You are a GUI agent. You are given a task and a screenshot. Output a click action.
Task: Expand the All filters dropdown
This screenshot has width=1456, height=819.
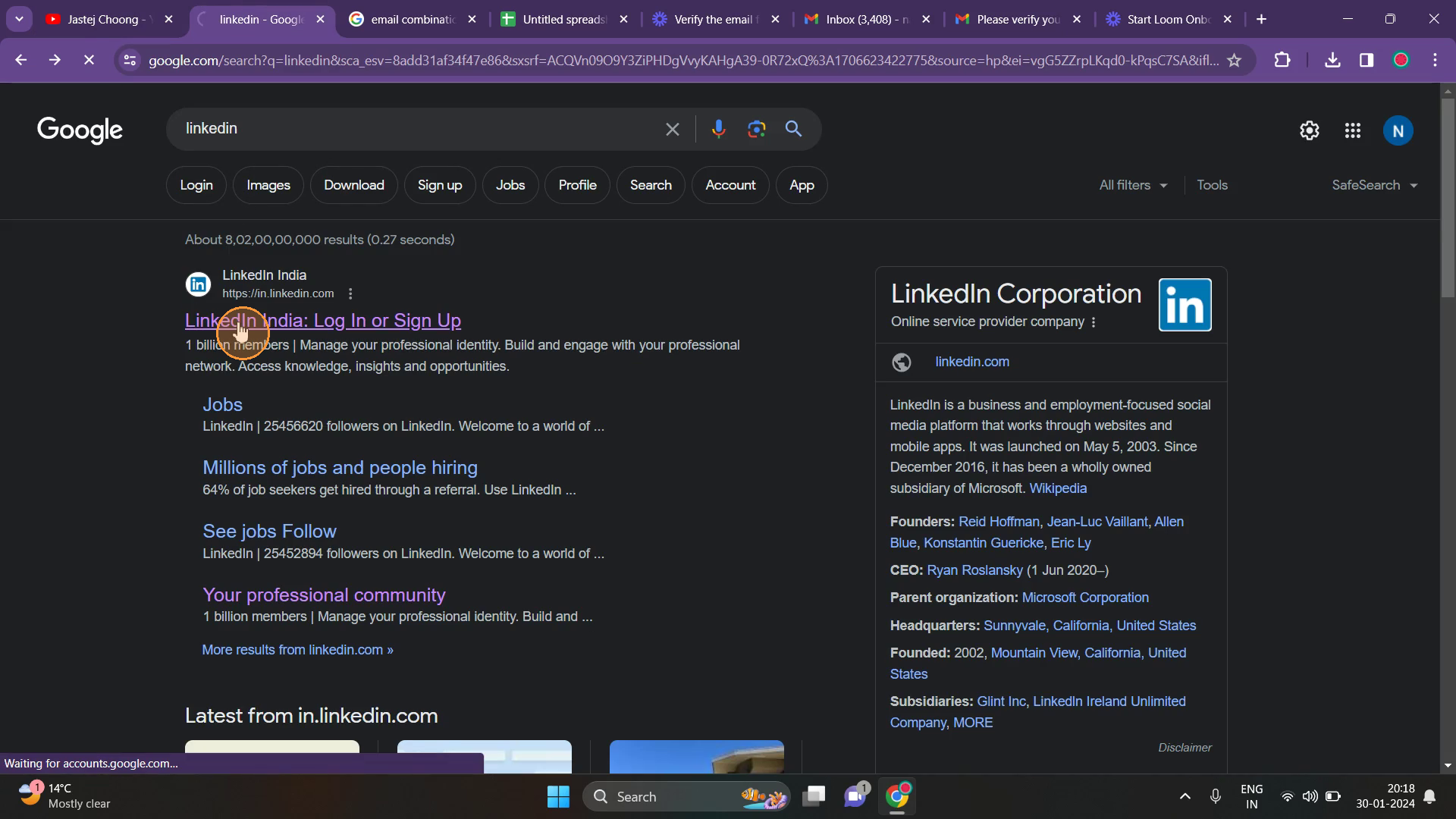click(1133, 185)
